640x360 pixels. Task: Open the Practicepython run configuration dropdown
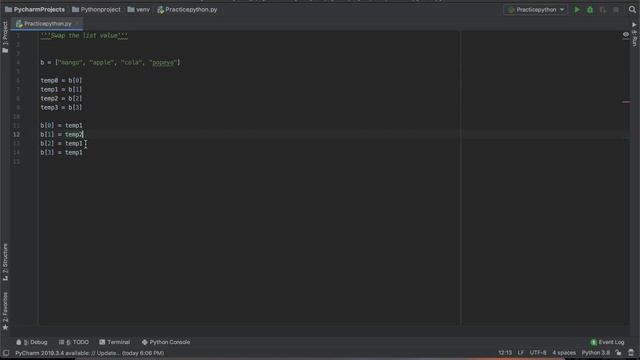click(x=536, y=10)
